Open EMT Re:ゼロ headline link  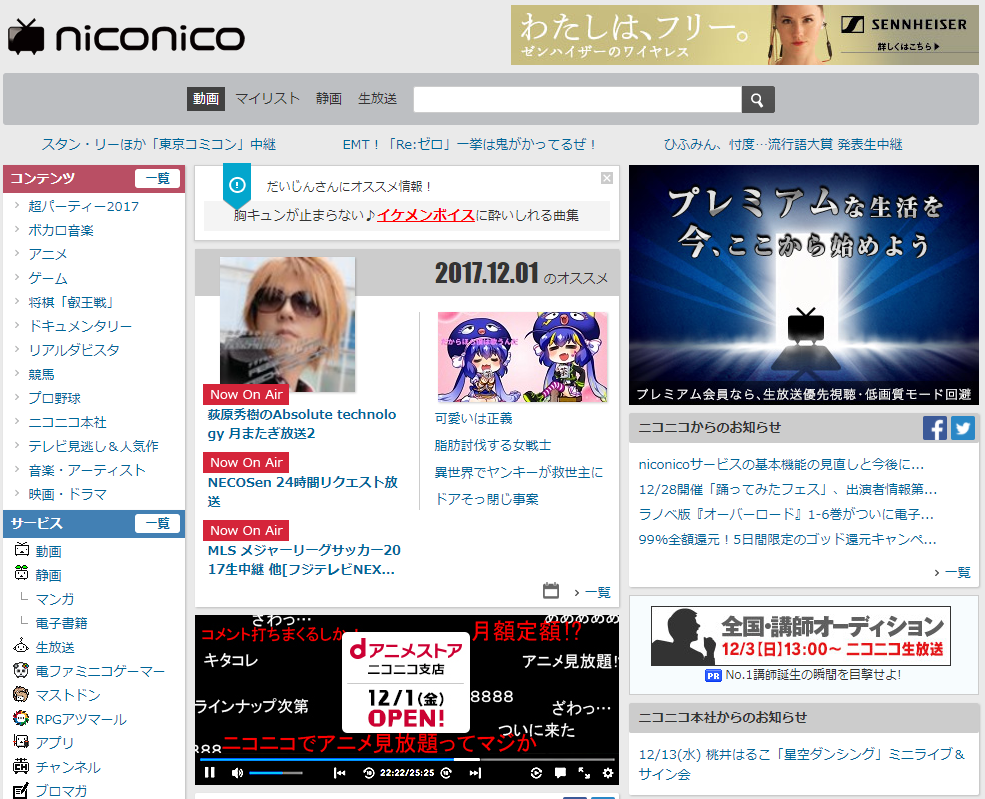[469, 144]
